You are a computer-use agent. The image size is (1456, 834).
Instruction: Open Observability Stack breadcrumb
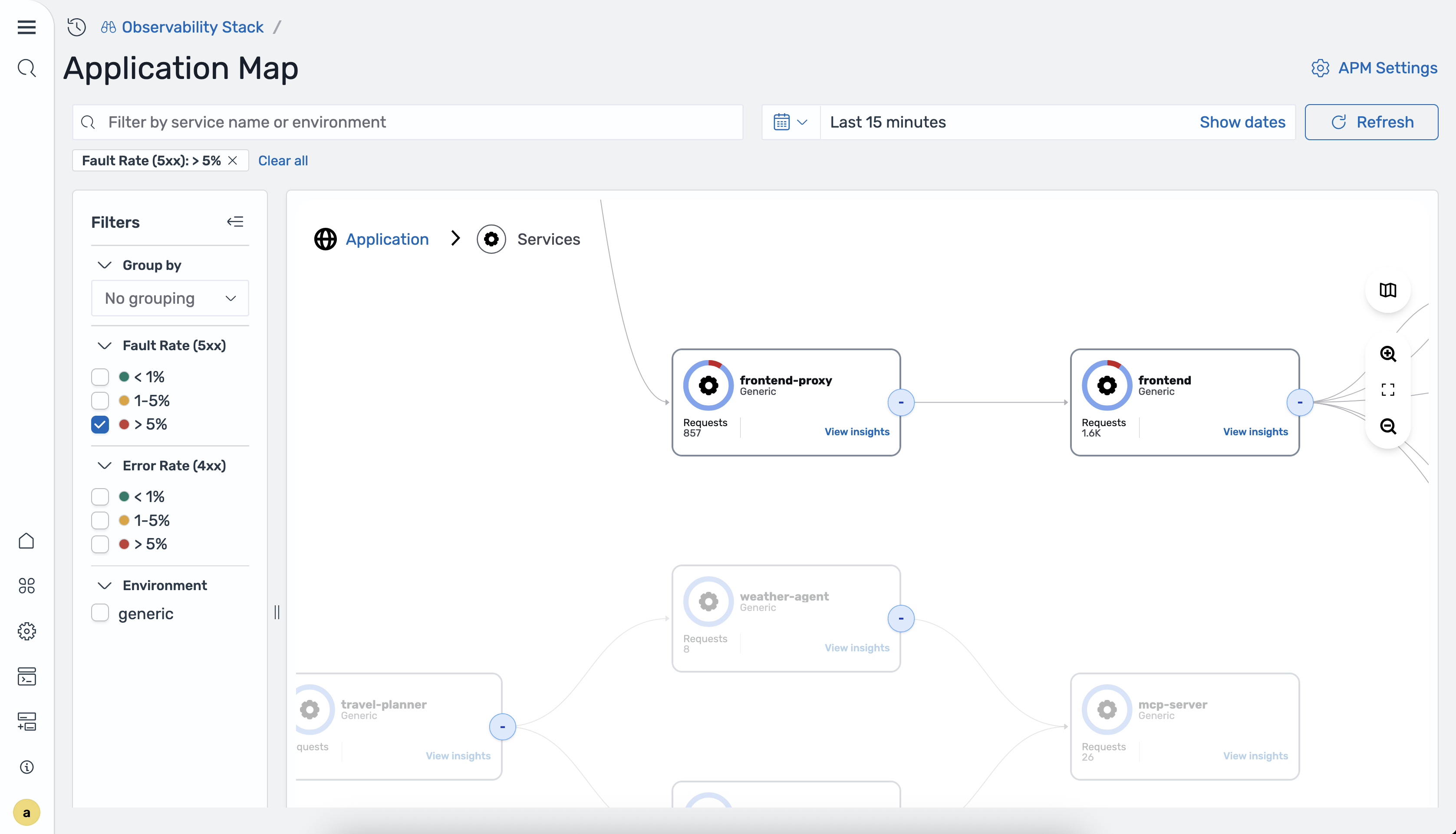192,27
